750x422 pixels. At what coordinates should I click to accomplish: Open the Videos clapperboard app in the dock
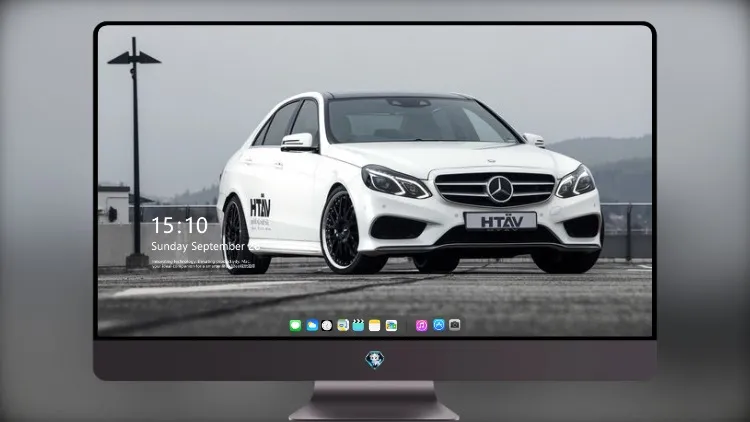click(358, 325)
